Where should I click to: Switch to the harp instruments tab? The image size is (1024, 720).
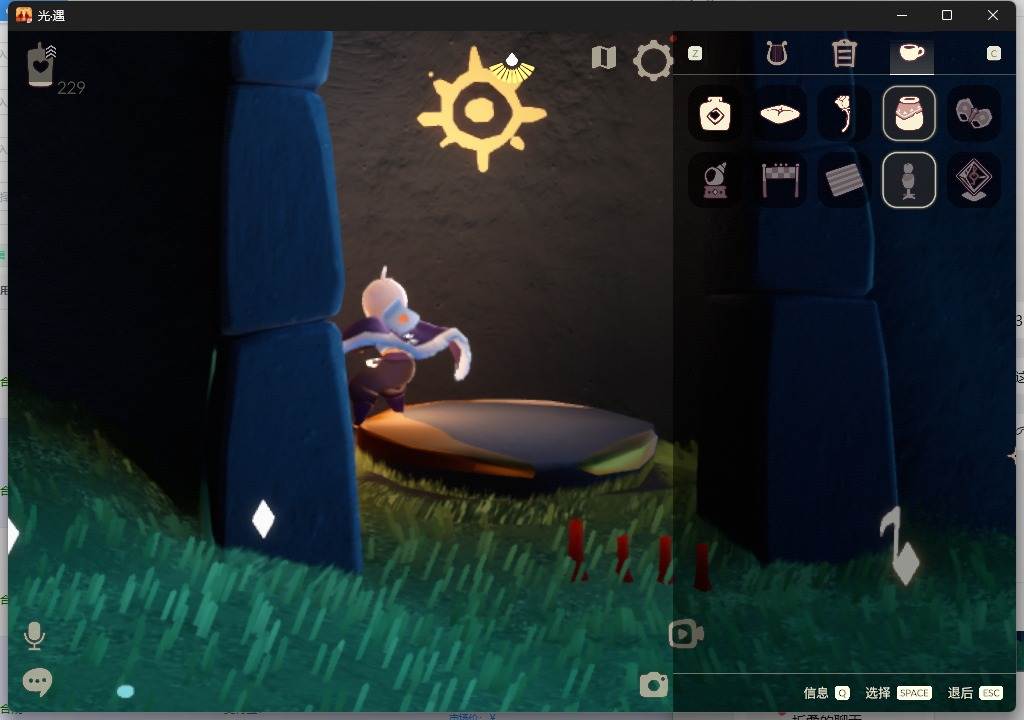[x=777, y=54]
